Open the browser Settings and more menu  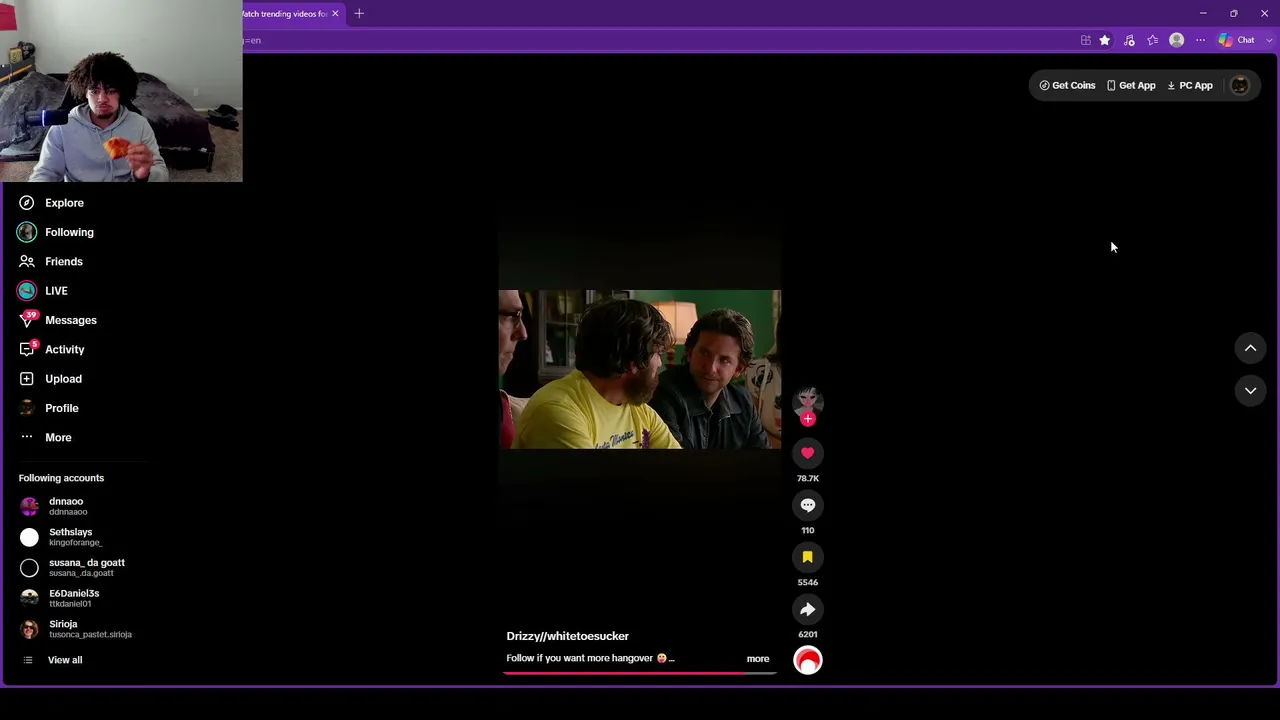pos(1201,40)
